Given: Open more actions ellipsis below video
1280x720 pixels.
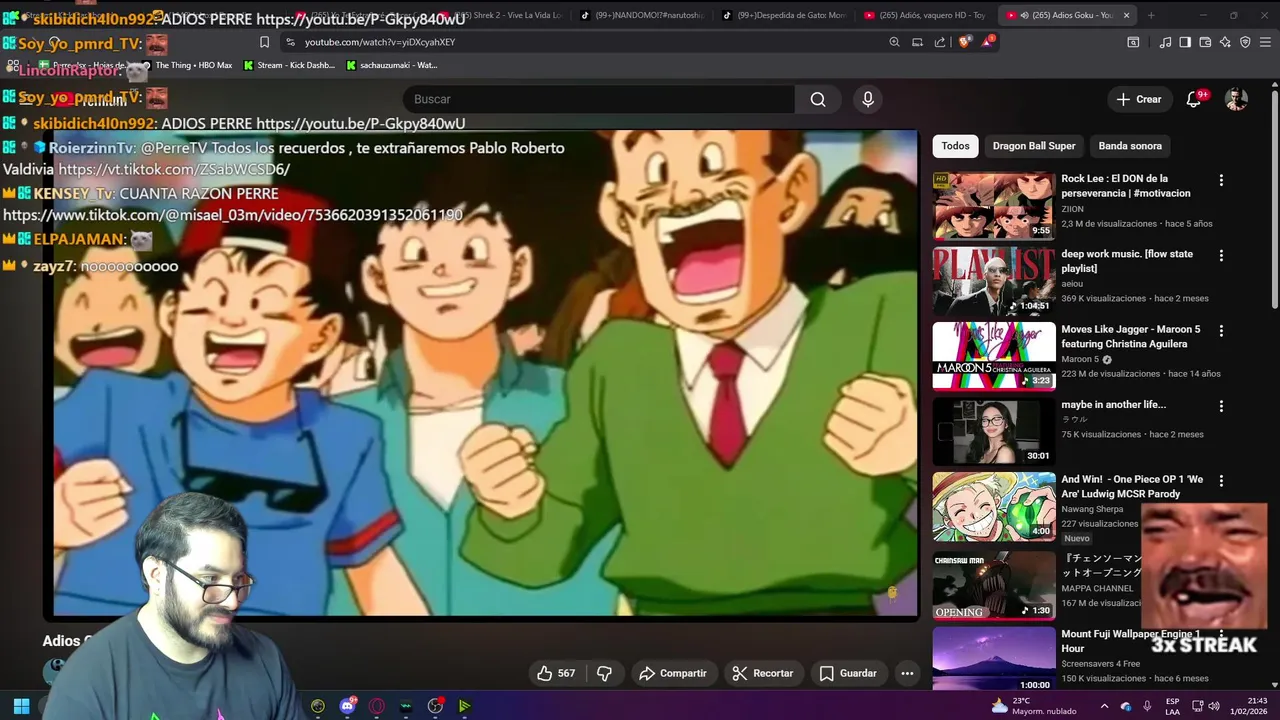Looking at the screenshot, I should click(907, 673).
